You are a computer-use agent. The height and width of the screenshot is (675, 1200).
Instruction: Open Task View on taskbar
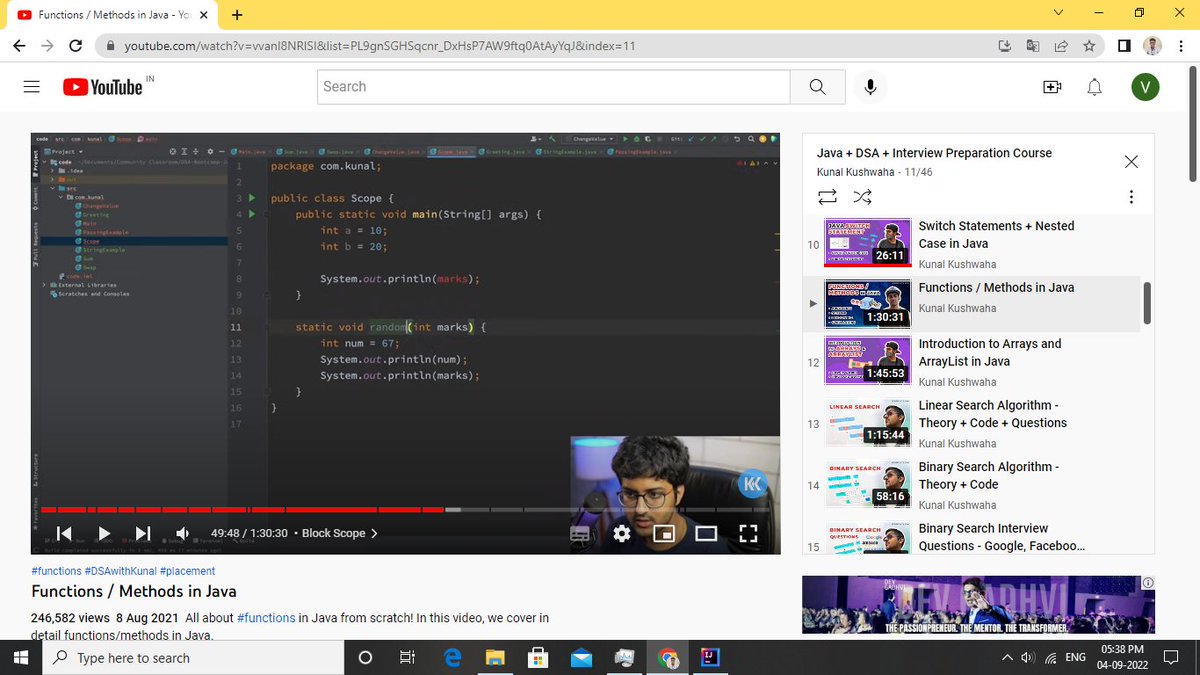tap(407, 657)
